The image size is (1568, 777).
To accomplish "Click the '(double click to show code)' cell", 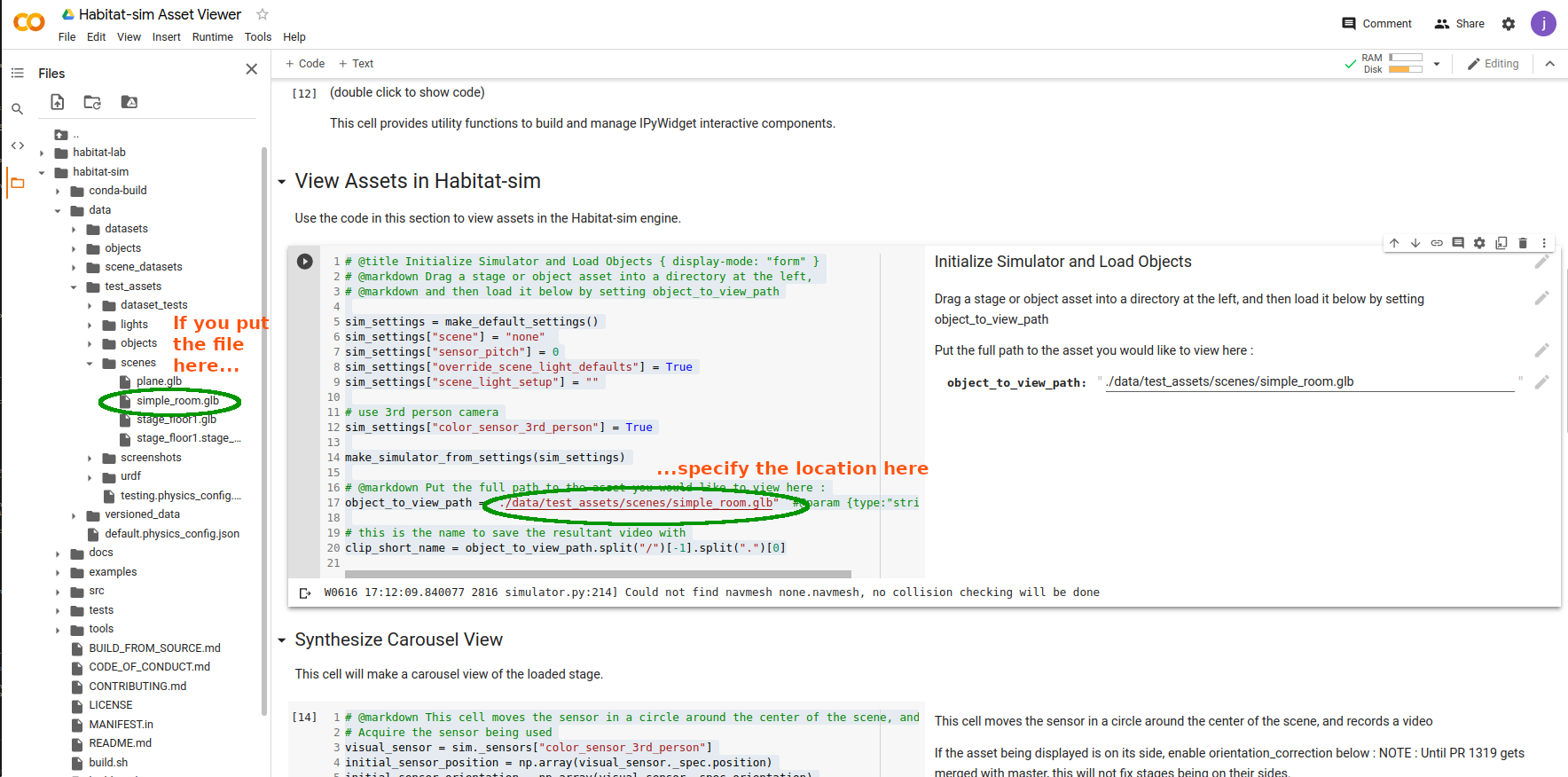I will (407, 92).
